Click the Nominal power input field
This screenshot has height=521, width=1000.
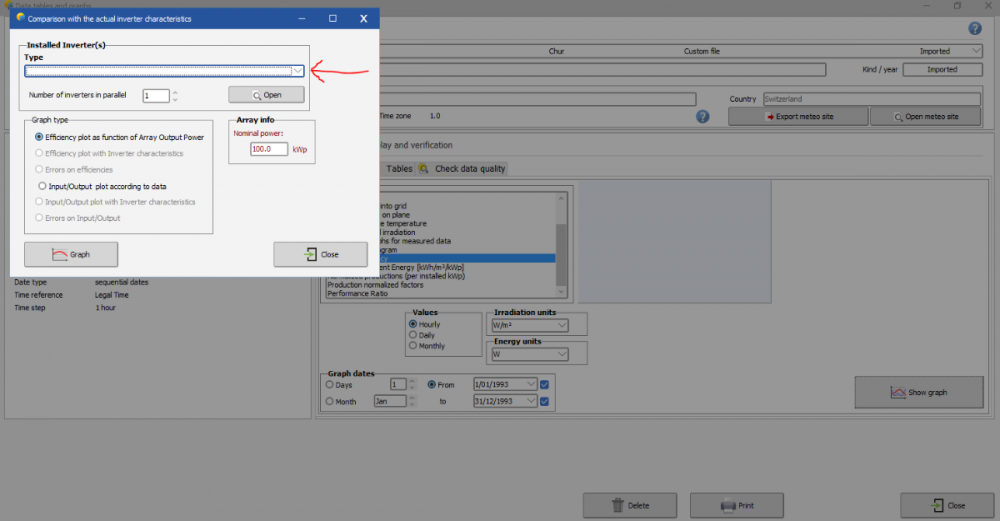(x=269, y=149)
